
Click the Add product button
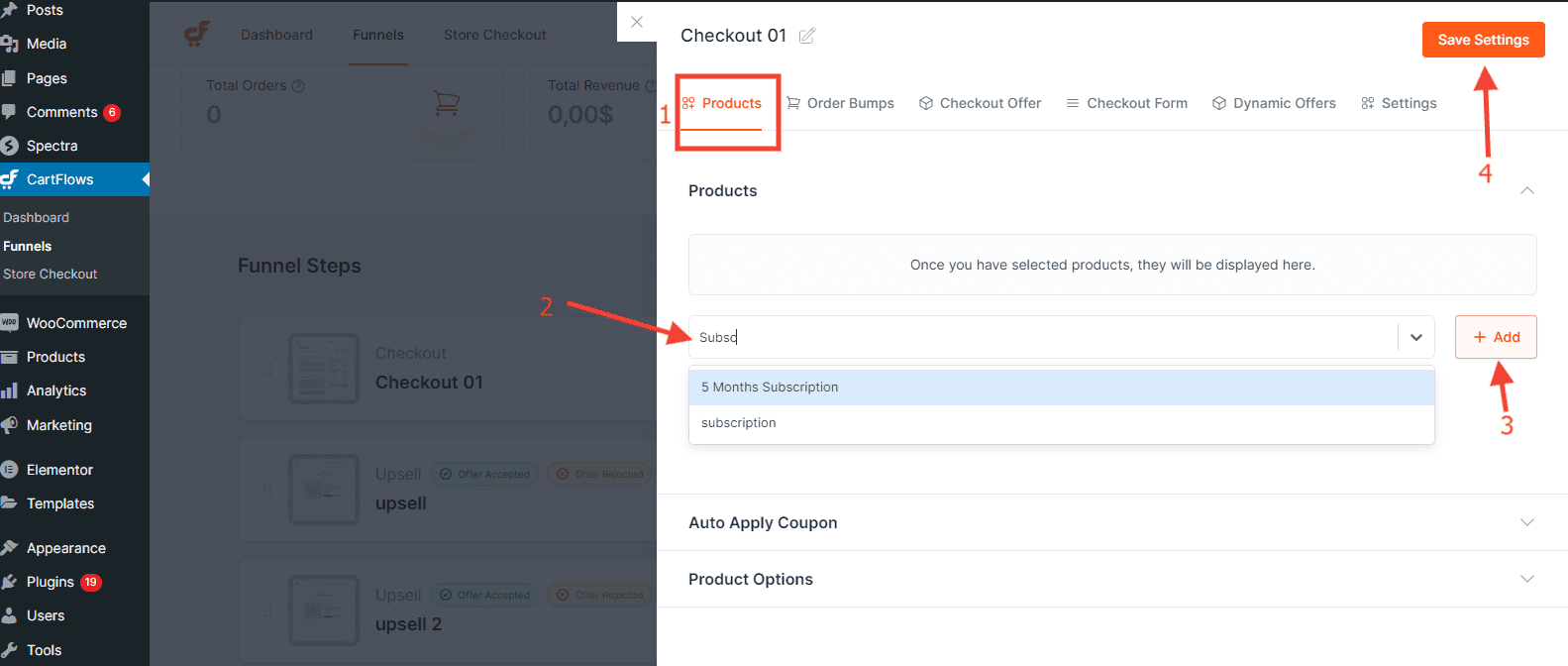1496,337
